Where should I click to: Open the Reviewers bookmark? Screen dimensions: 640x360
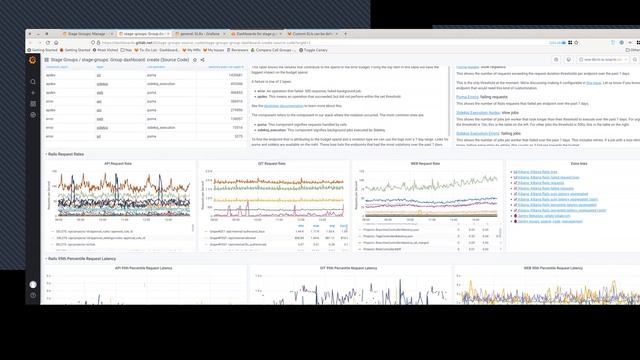click(x=238, y=50)
